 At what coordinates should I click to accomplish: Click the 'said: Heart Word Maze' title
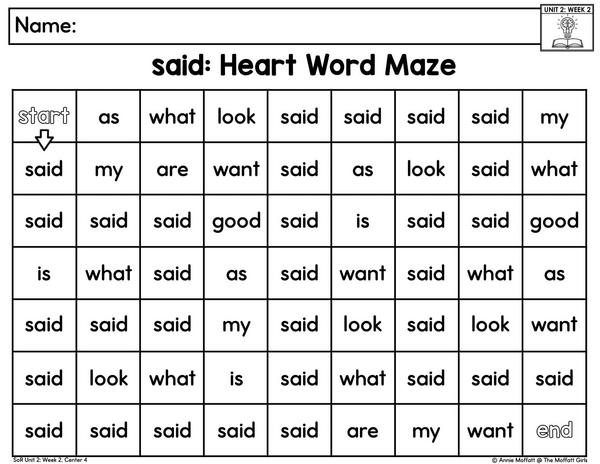303,65
